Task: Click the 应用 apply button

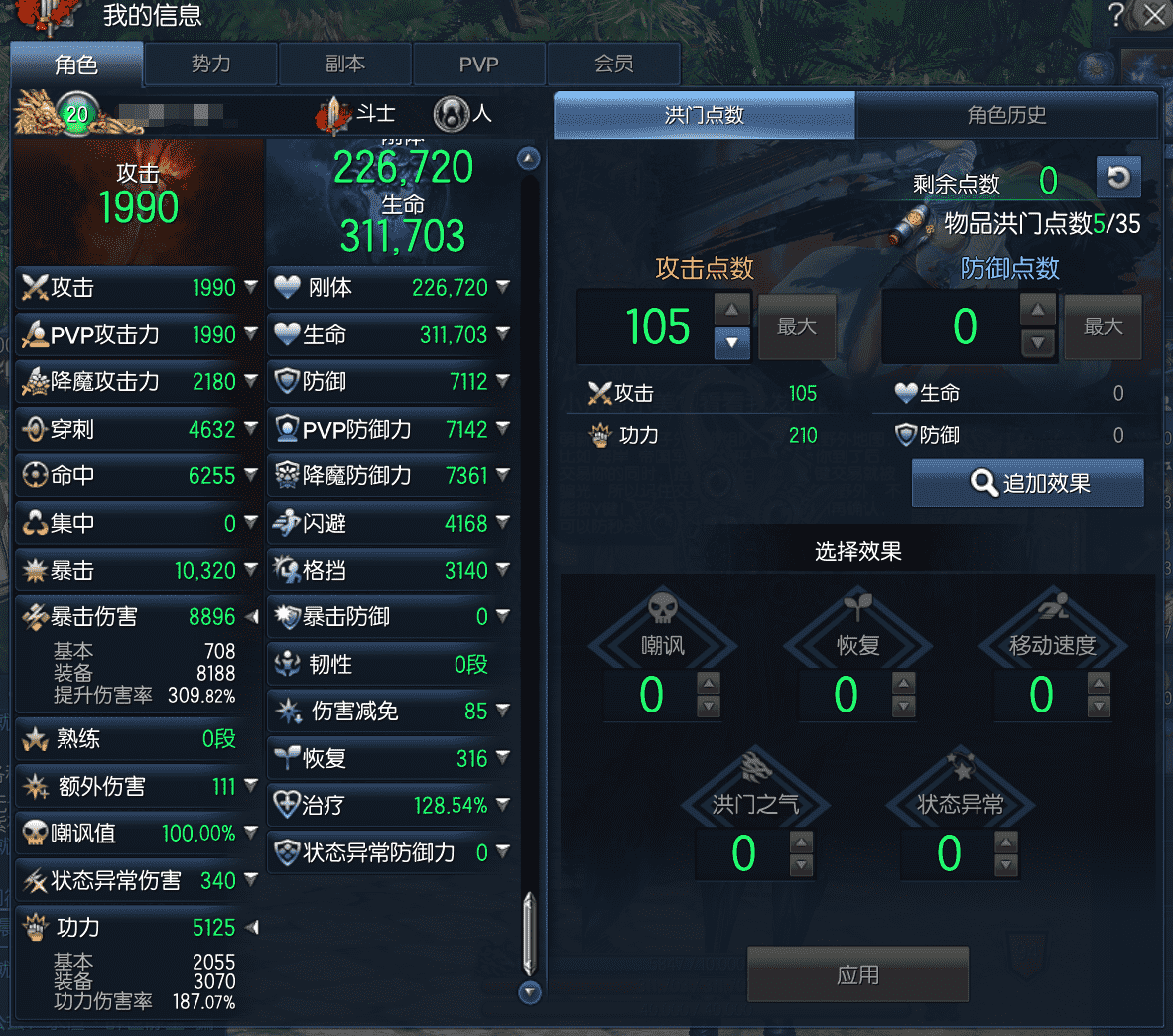Action: coord(857,973)
